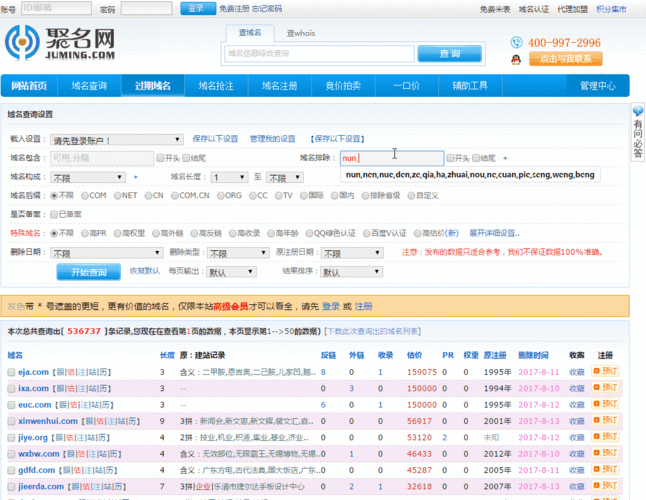Click the plus icon after 域名排除 options
The image size is (646, 500).
pyautogui.click(x=505, y=158)
